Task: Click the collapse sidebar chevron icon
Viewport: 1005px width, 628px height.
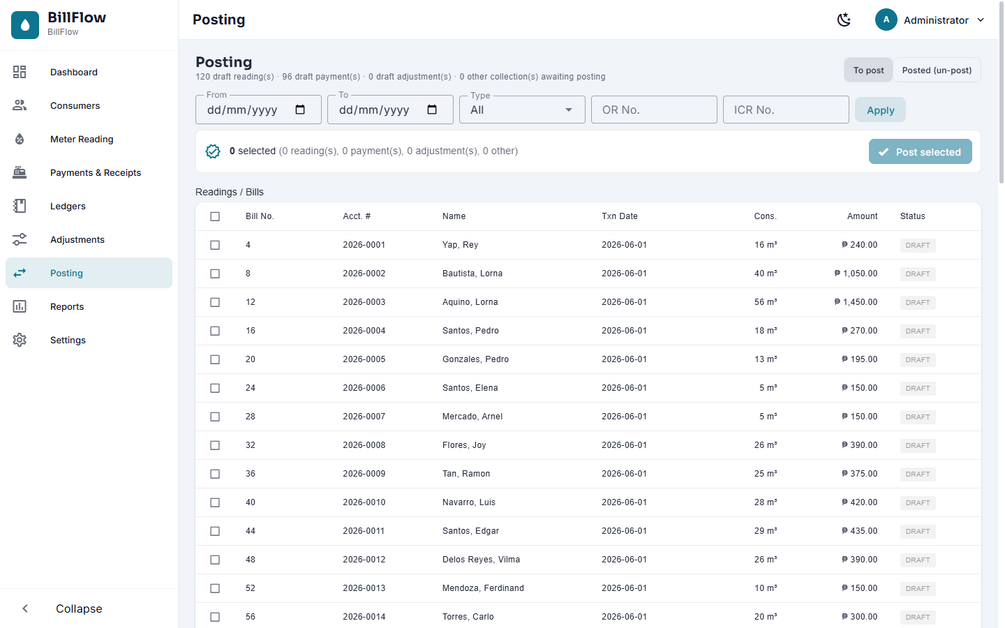Action: click(25, 609)
